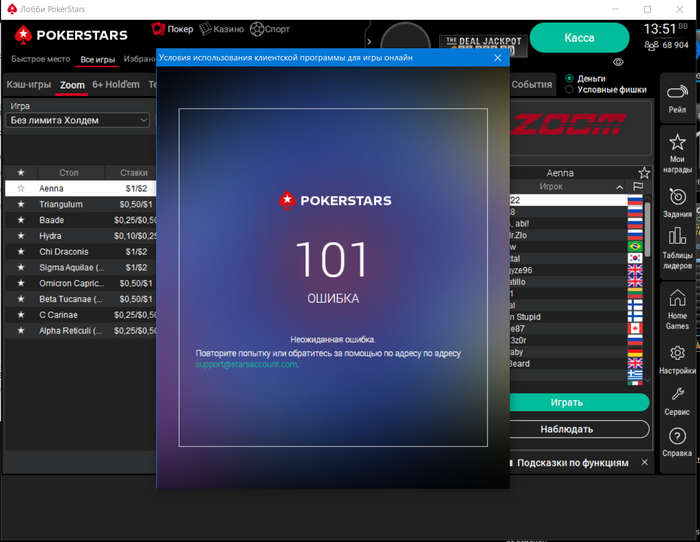Select the Triangulum table row
Screen dimensions: 700x542
point(80,204)
